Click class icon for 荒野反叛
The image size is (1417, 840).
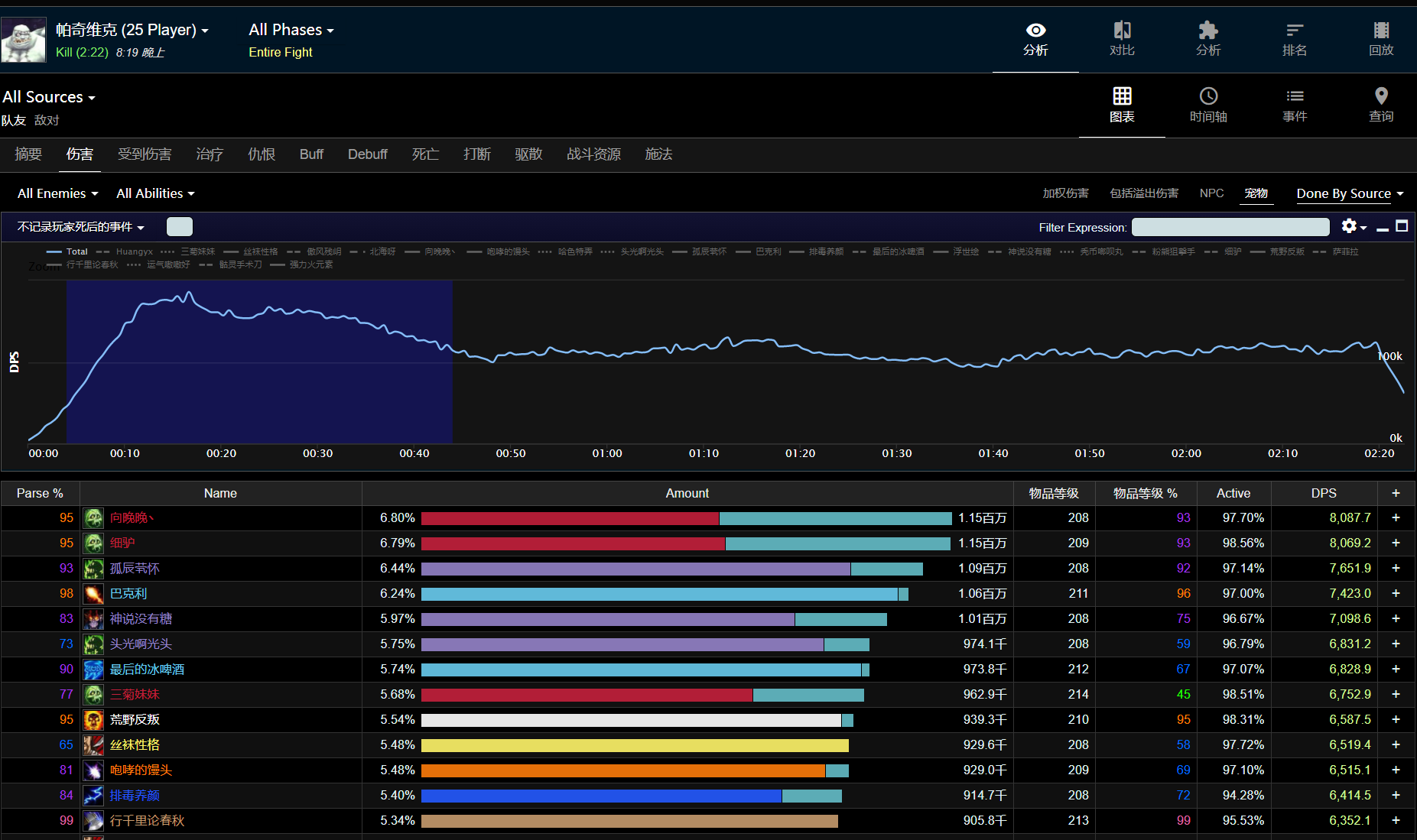tap(93, 720)
